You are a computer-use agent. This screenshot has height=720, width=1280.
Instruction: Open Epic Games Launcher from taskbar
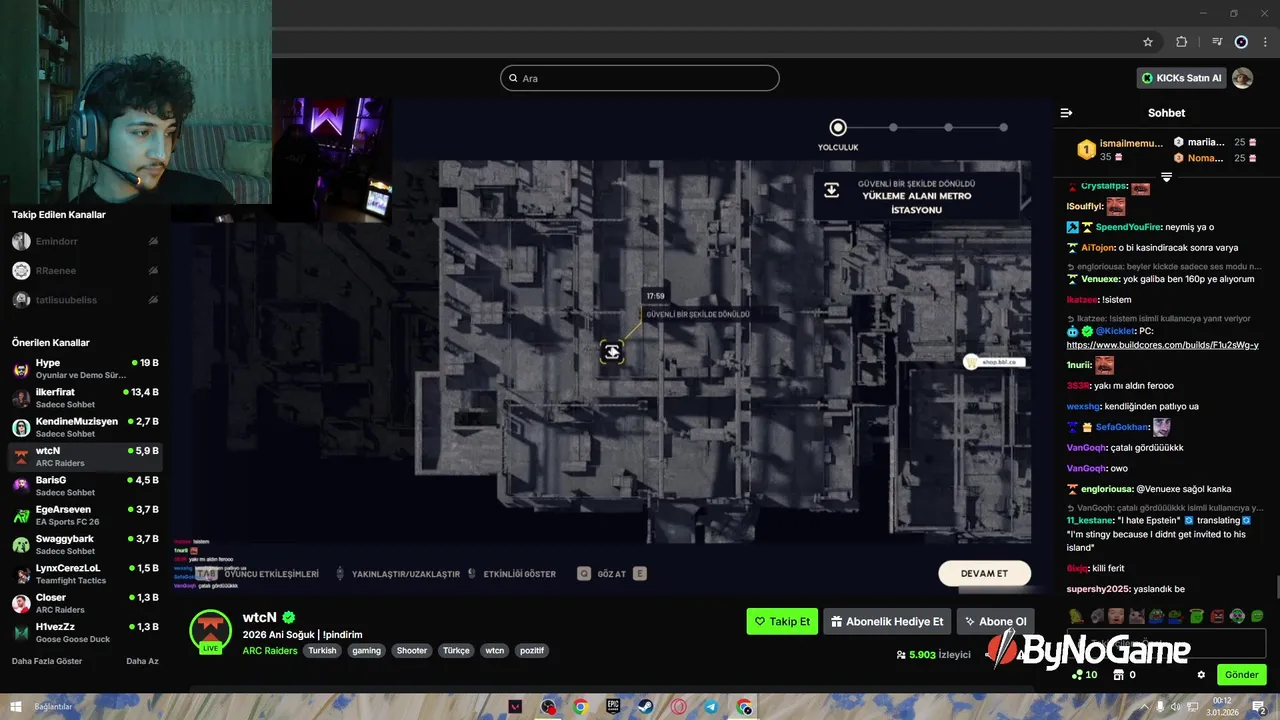(613, 707)
